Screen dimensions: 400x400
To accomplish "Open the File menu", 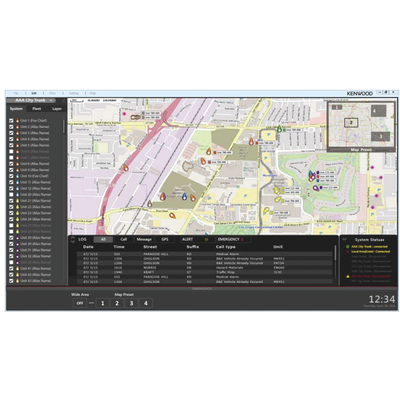I will pos(16,93).
